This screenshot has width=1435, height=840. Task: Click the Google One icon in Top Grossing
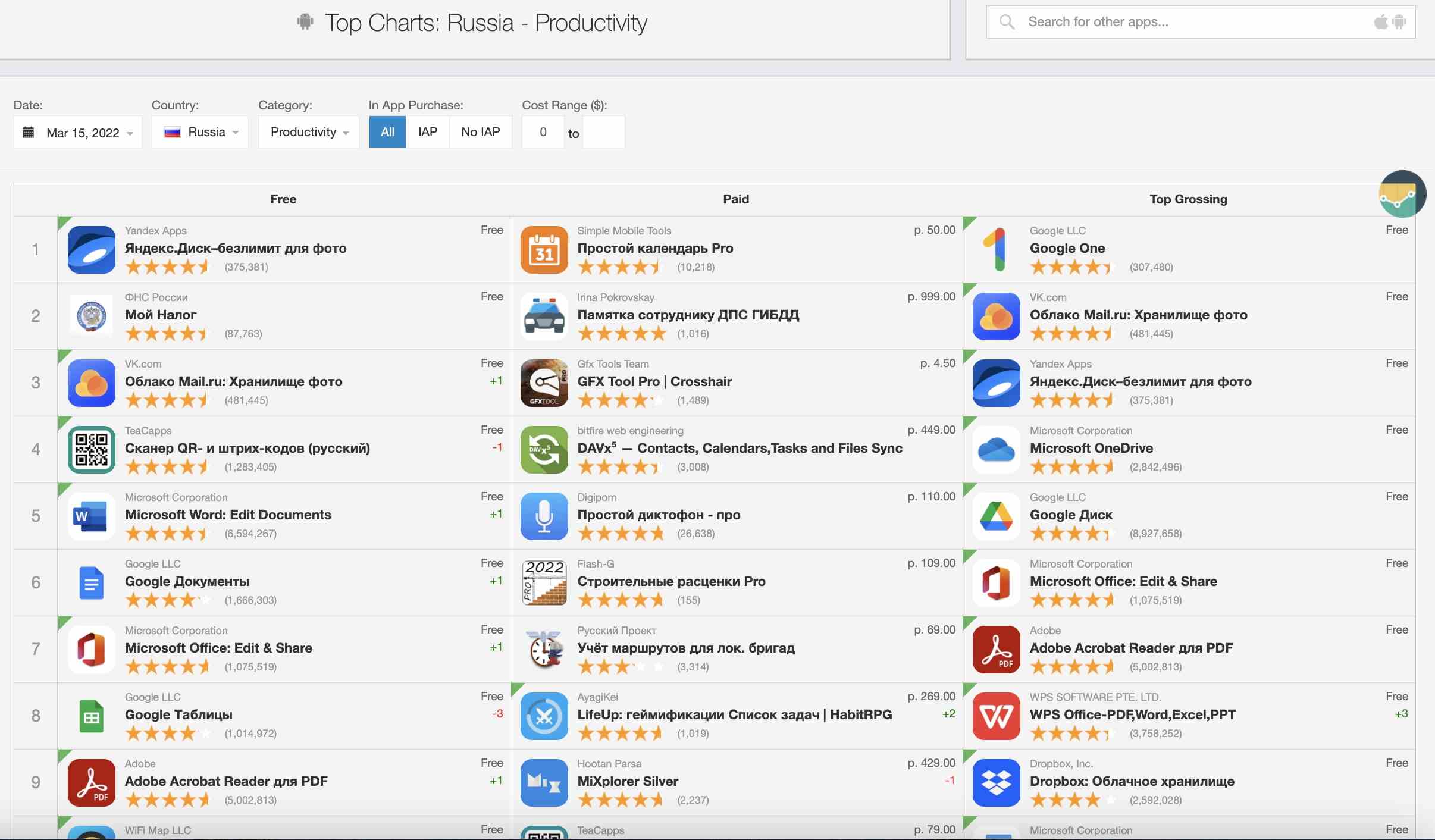[x=996, y=249]
